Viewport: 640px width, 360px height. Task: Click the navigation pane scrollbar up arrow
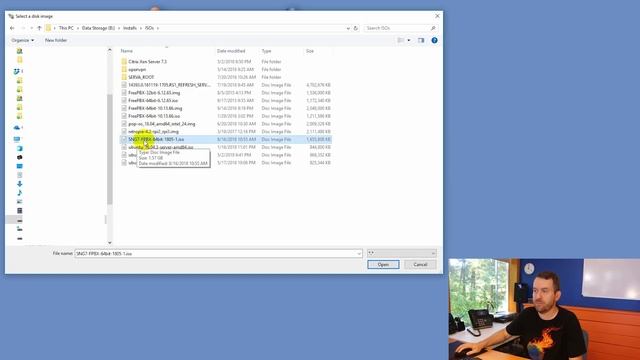(x=109, y=50)
